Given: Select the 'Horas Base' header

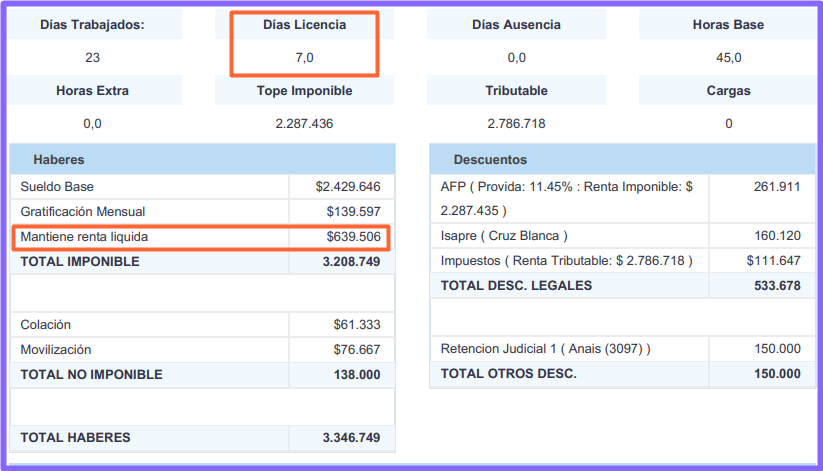Looking at the screenshot, I should [729, 25].
